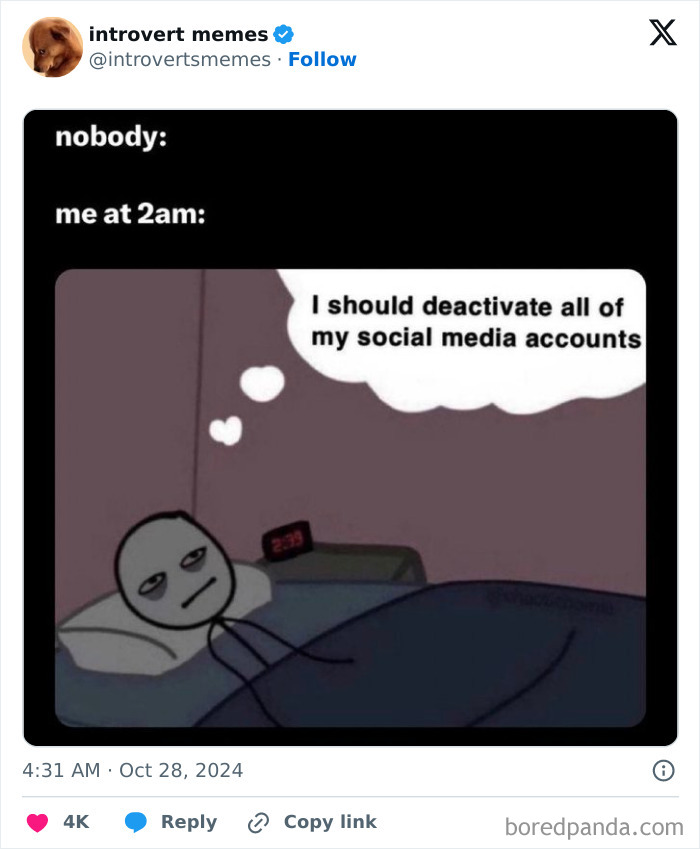The image size is (700, 849).
Task: Click the chain link icon
Action: point(258,822)
